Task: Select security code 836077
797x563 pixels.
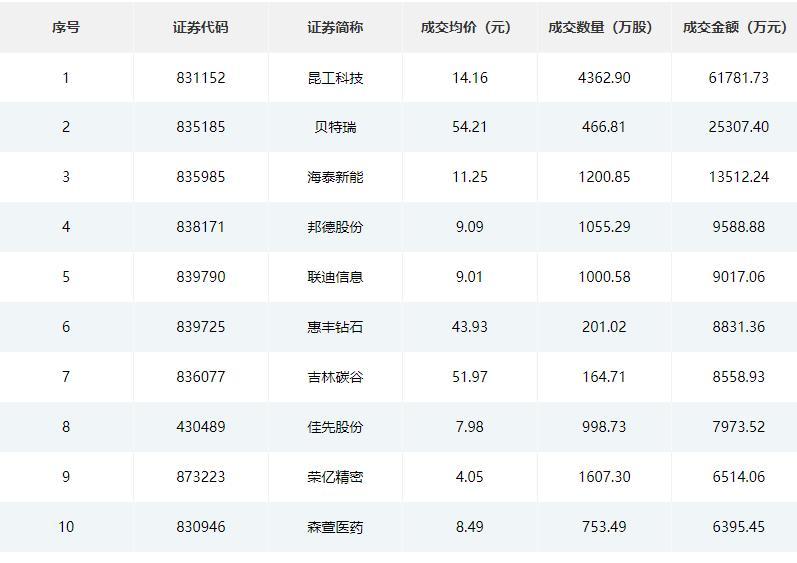Action: tap(201, 377)
